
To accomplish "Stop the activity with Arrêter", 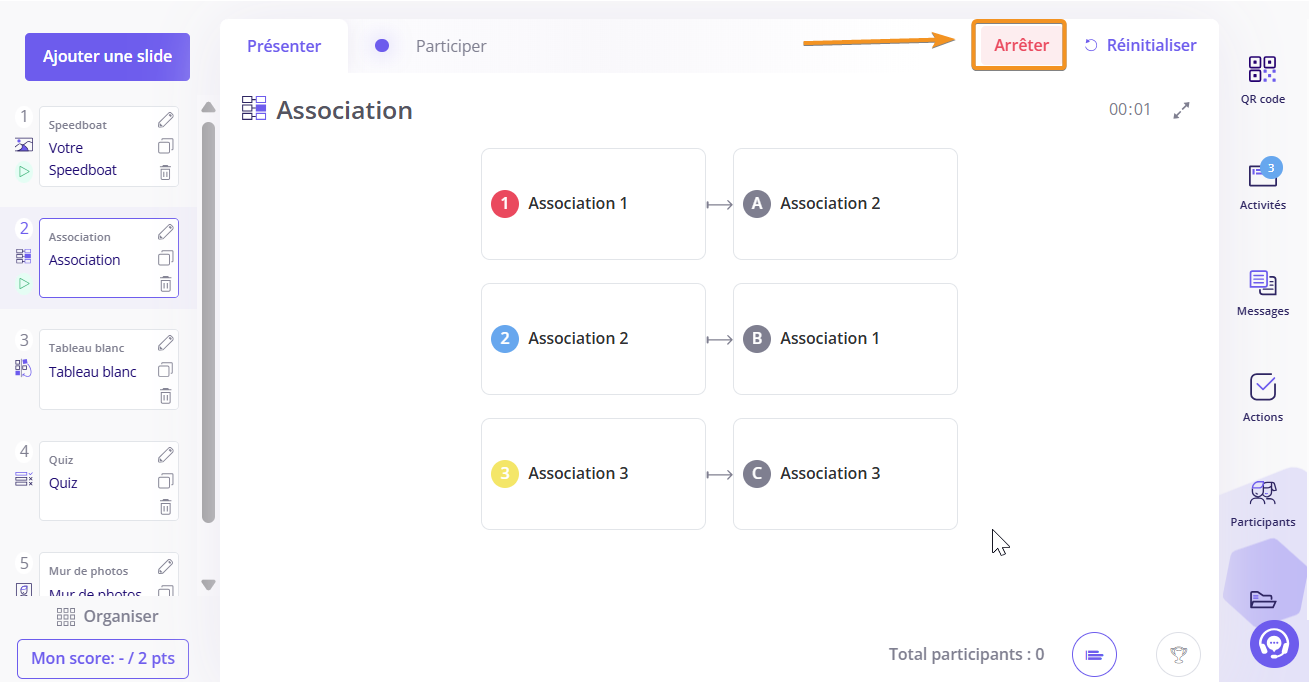I will pyautogui.click(x=1020, y=45).
